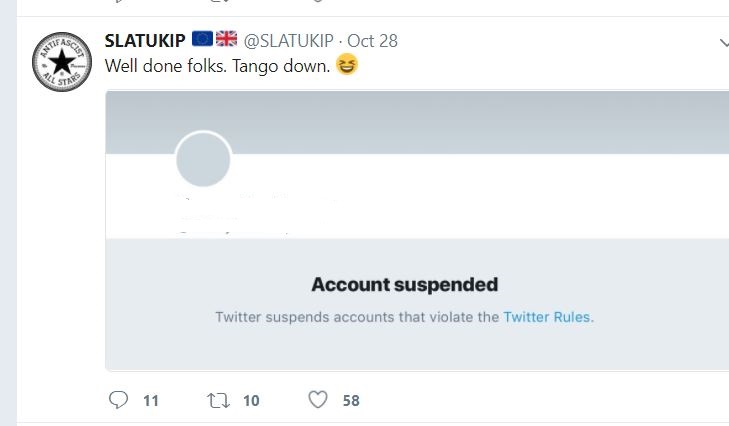Click the retweet count 10
Screen dimensions: 729x426
[x=250, y=401]
